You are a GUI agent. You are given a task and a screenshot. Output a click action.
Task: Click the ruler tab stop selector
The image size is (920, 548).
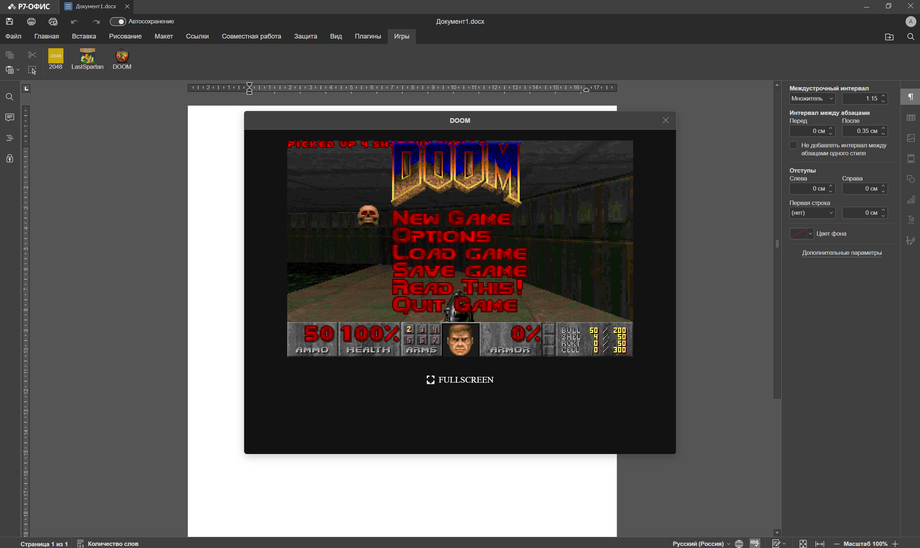click(x=26, y=89)
